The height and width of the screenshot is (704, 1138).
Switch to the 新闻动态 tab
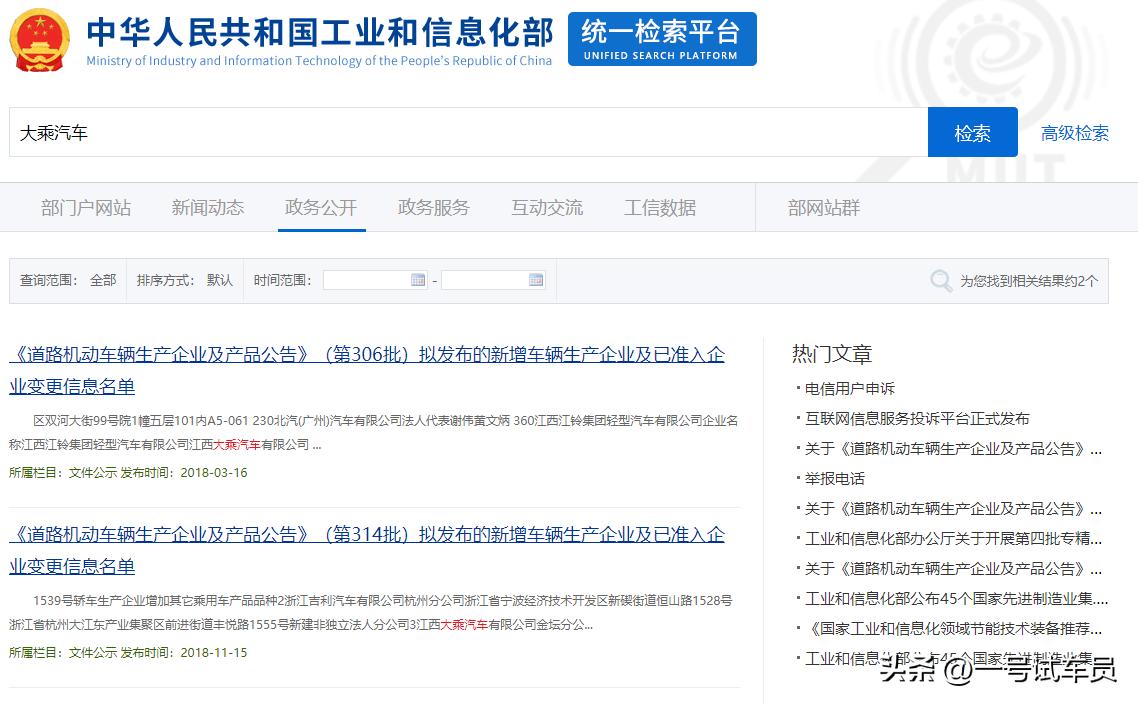pyautogui.click(x=207, y=207)
